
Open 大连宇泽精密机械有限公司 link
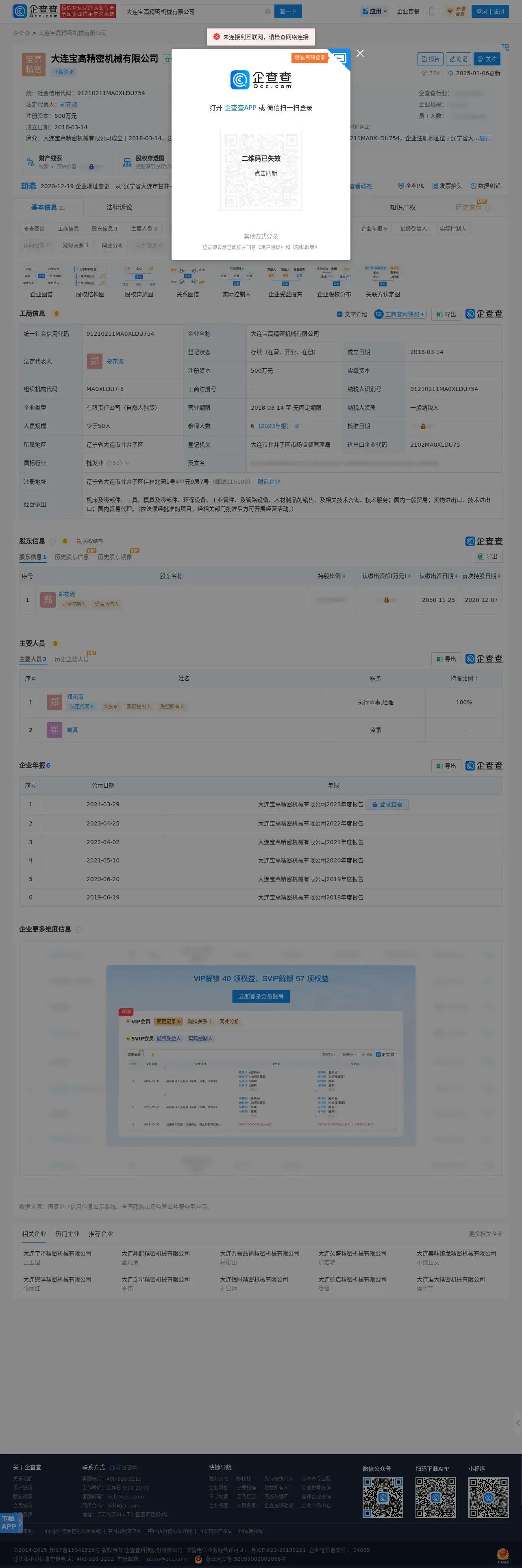(x=57, y=1253)
